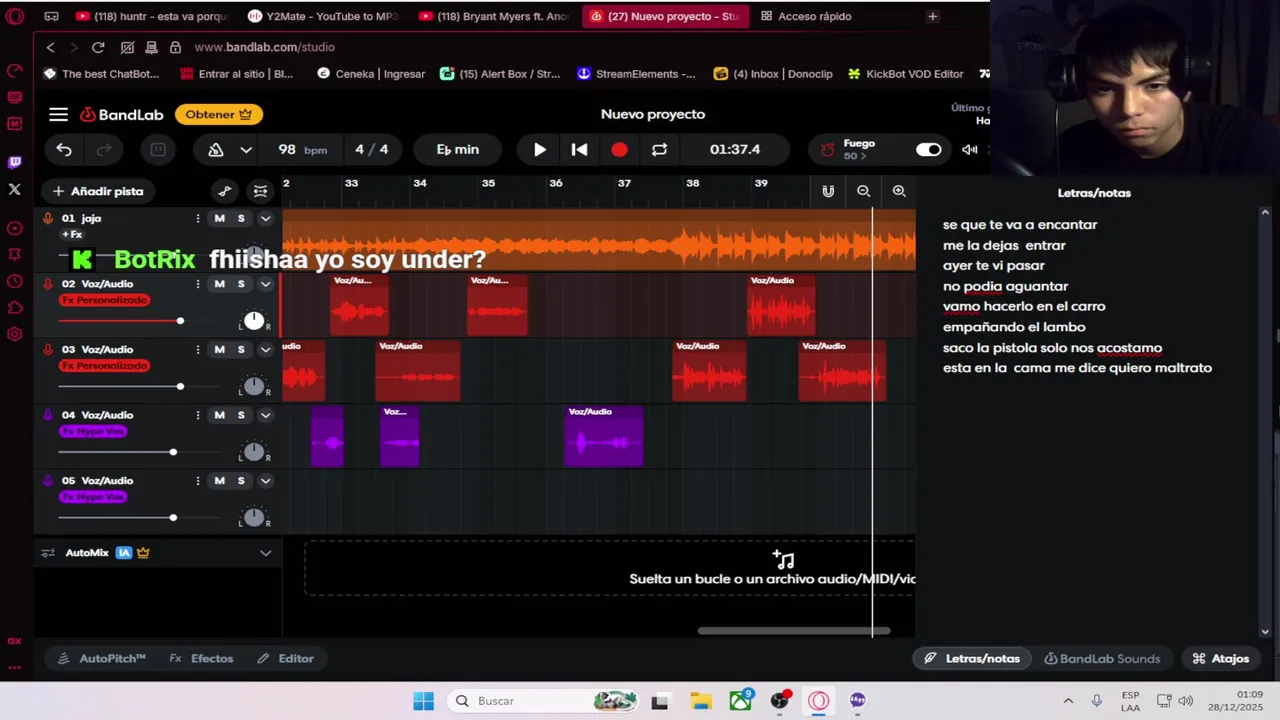Open the Editor tab

click(285, 659)
